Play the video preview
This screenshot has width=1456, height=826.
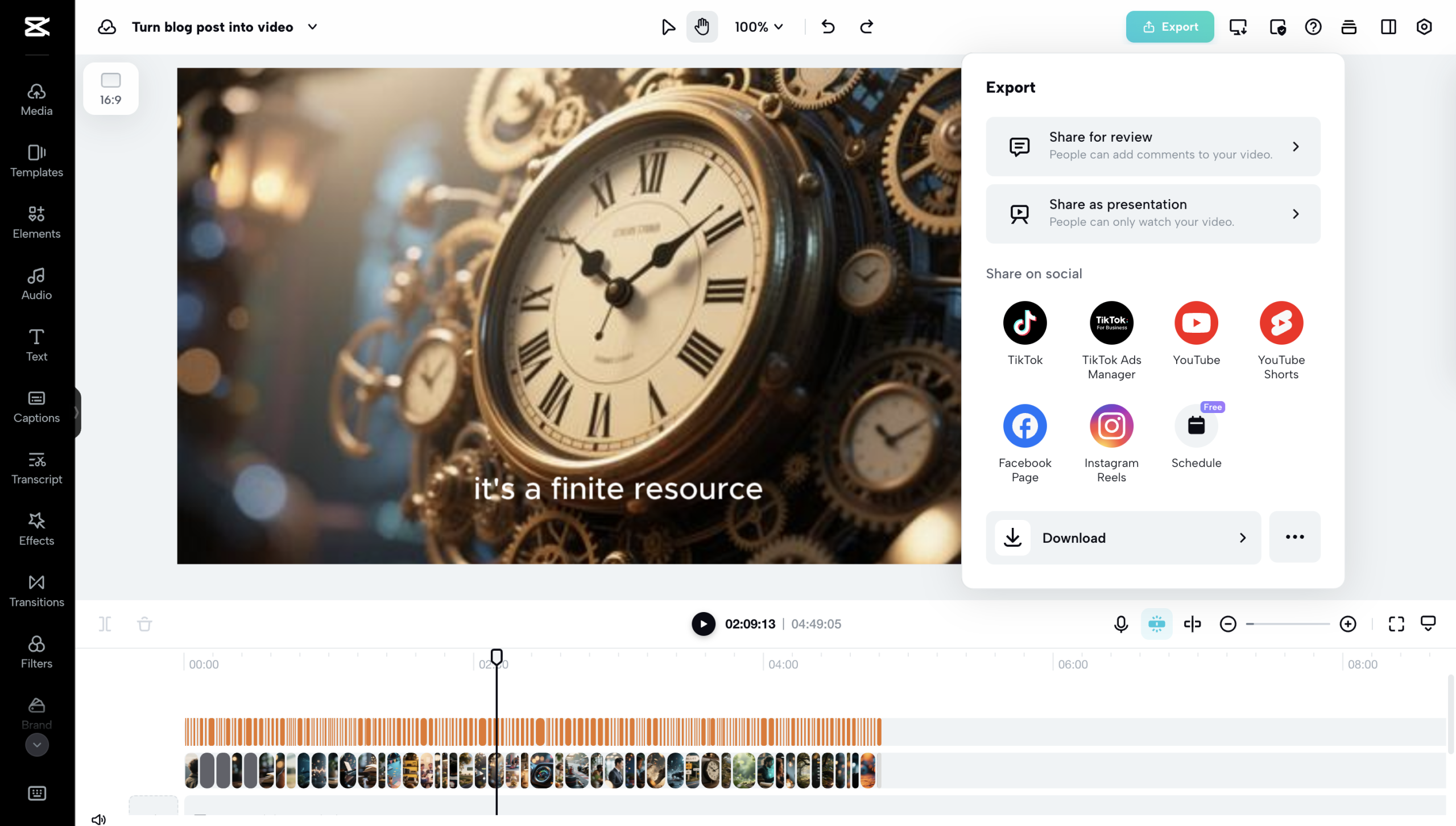tap(703, 624)
